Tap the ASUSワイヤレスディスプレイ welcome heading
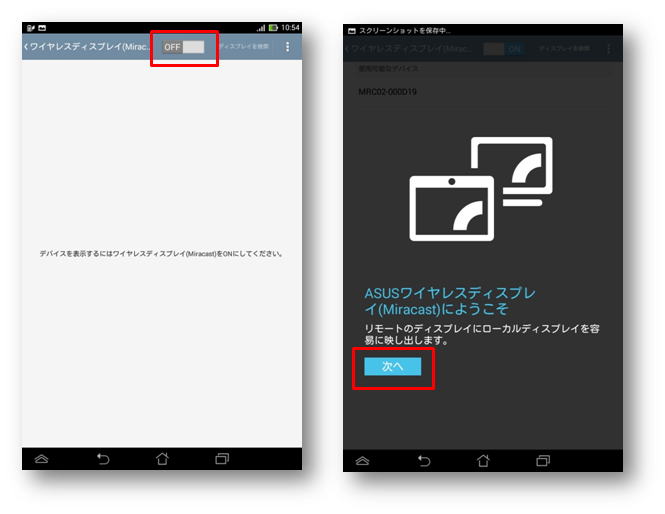 click(450, 301)
